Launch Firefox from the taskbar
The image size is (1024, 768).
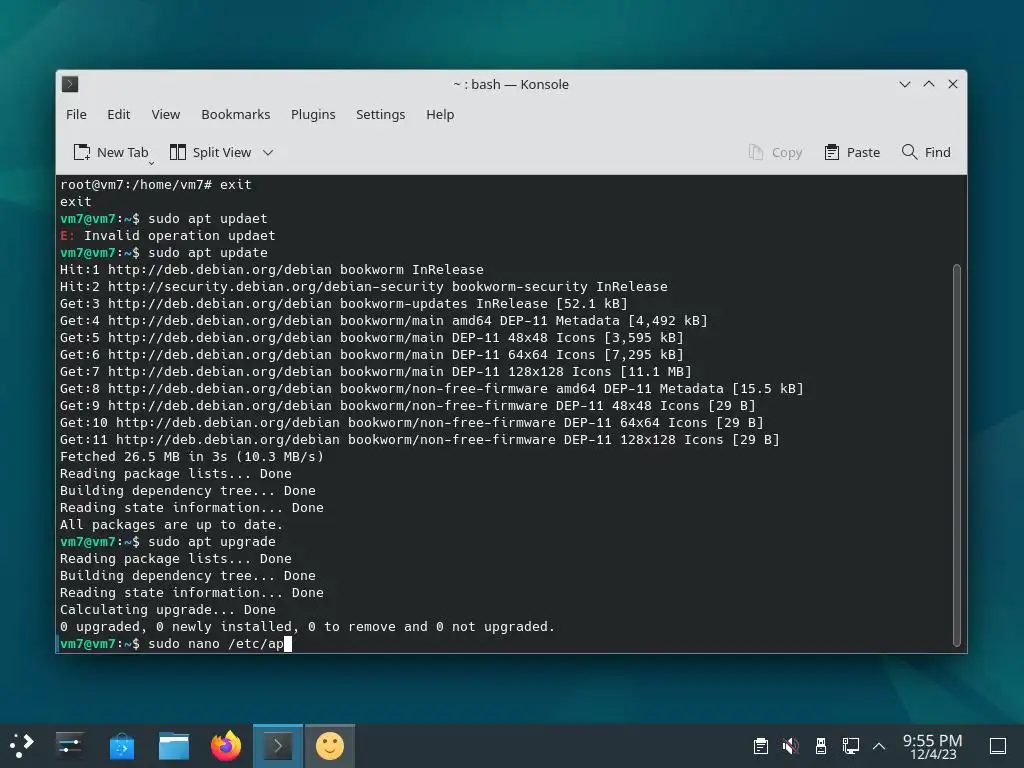(x=226, y=746)
